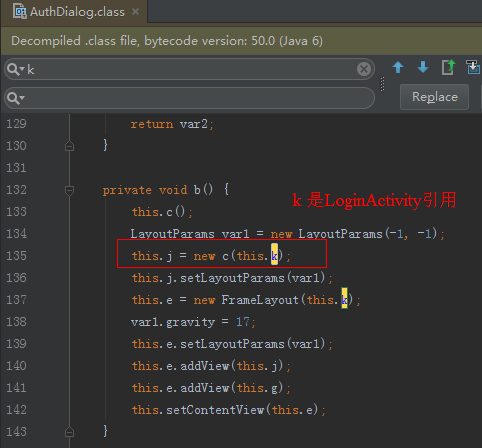Click the Replace button

[435, 97]
